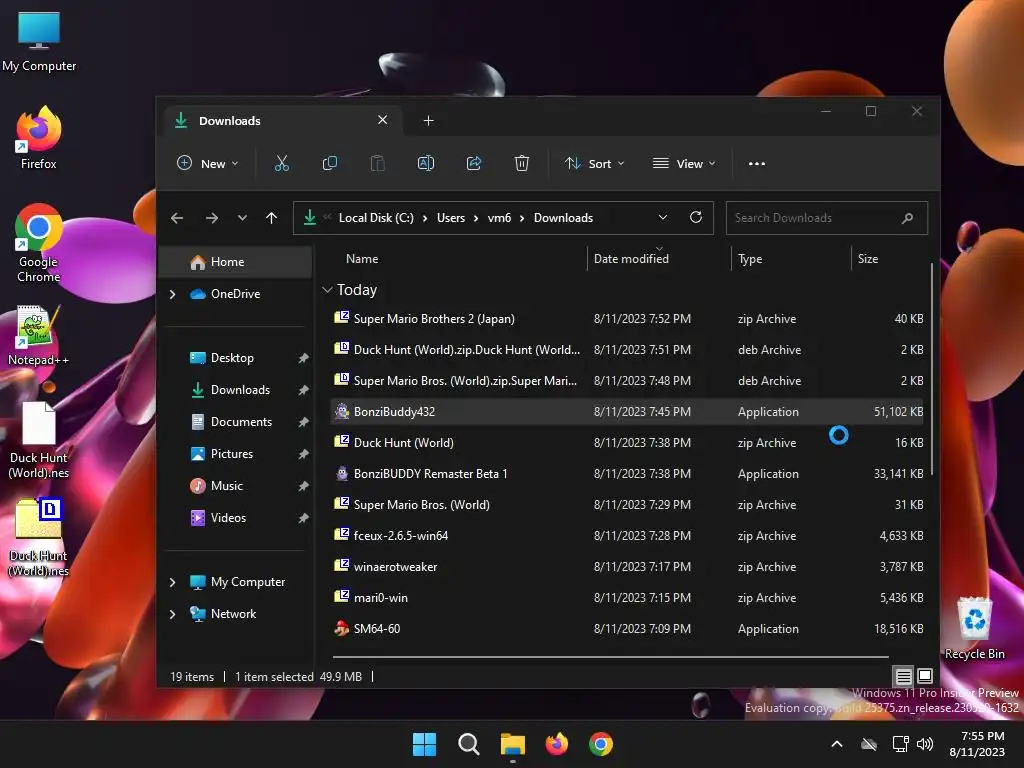Expand My Computer tree node
This screenshot has height=768, width=1024.
pos(172,582)
